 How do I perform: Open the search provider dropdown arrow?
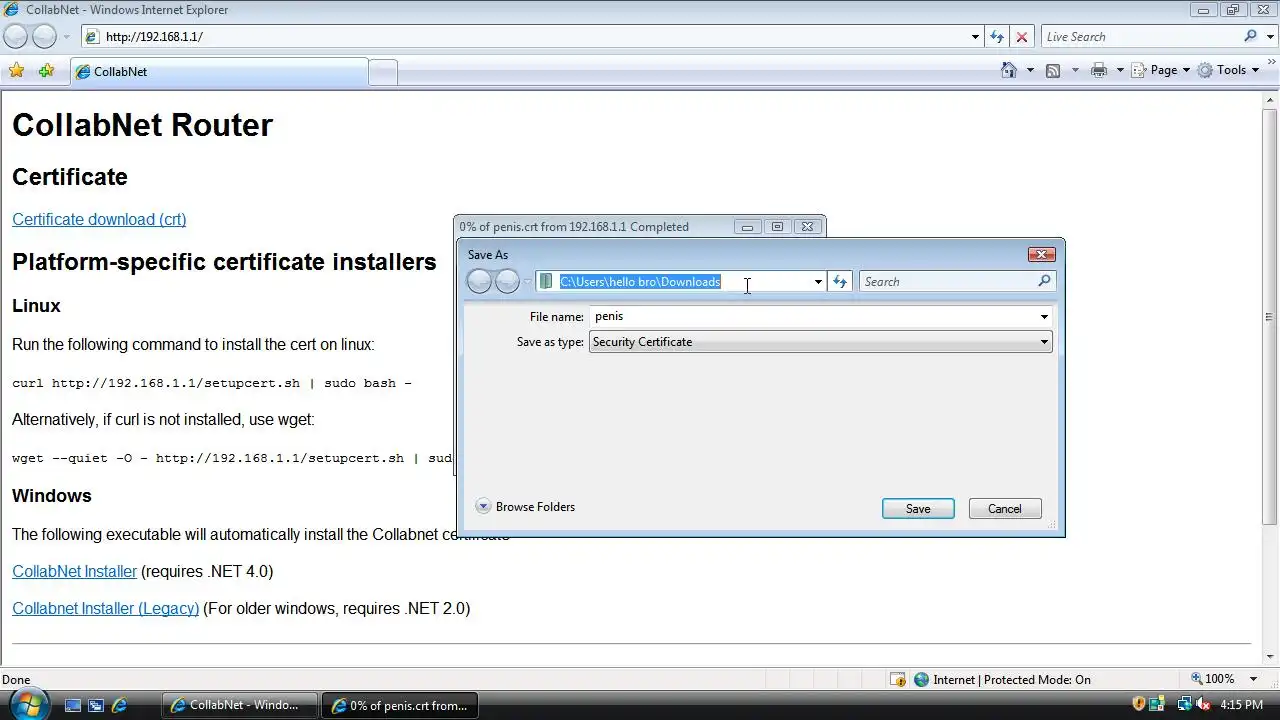(x=1269, y=37)
